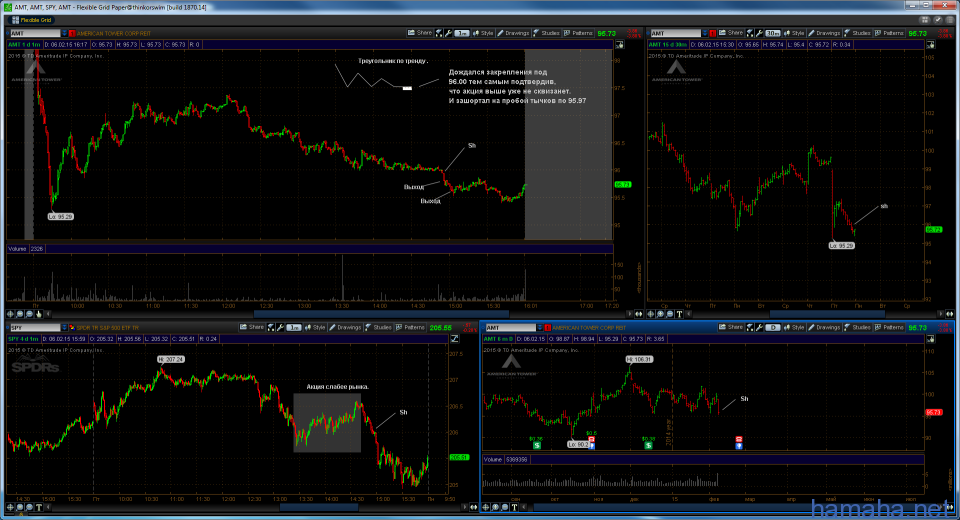This screenshot has width=960, height=520.
Task: Click Share button on AMT daily chart
Action: [x=731, y=327]
